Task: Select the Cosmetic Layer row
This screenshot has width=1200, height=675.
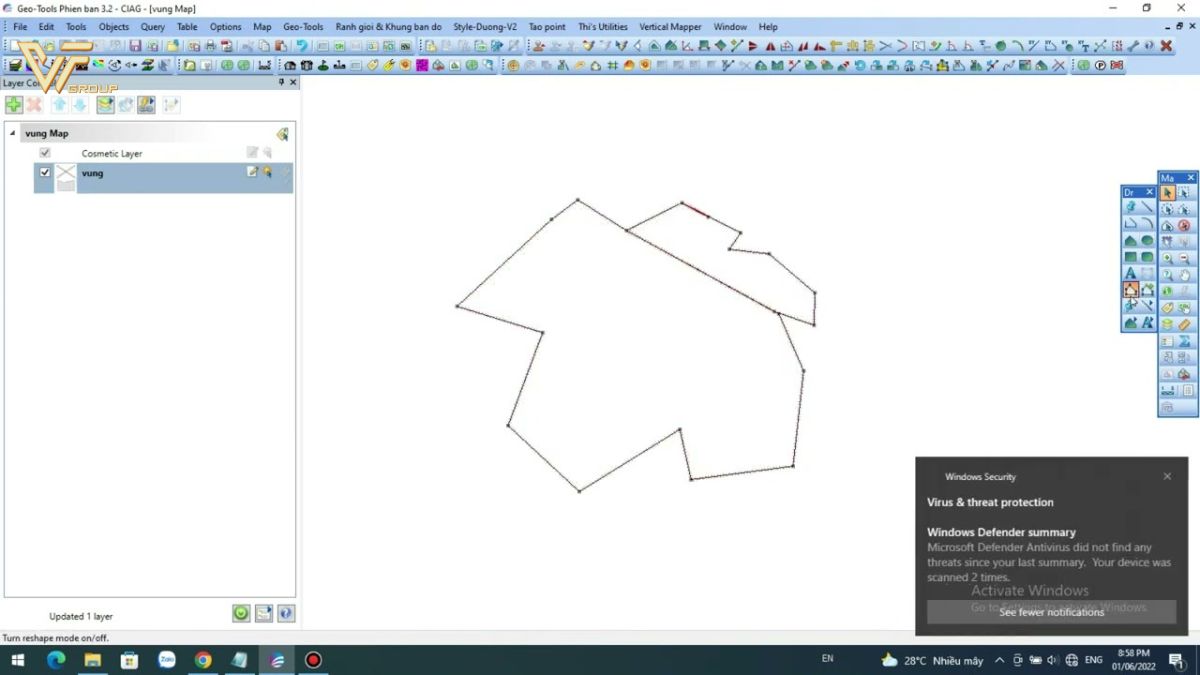Action: coord(163,153)
